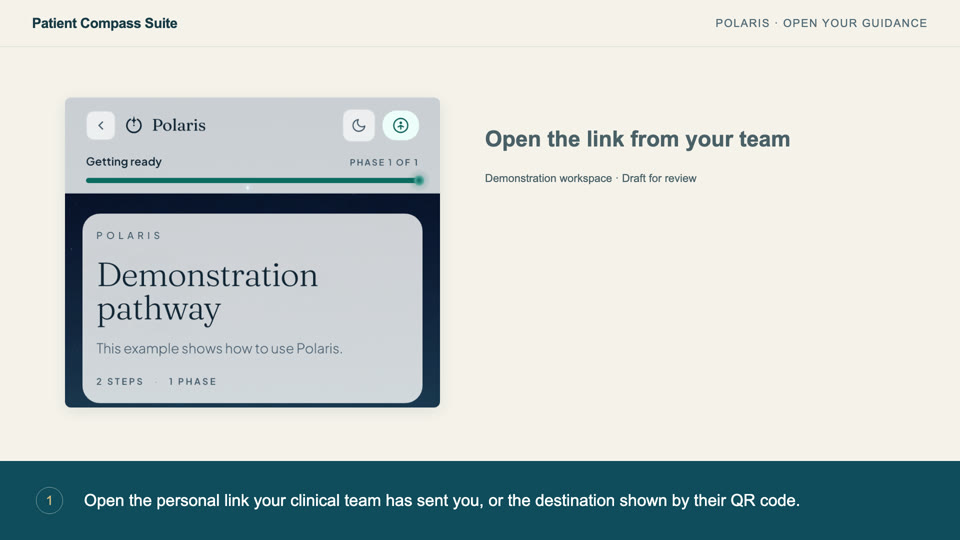Click the step instruction caption text

pos(442,501)
